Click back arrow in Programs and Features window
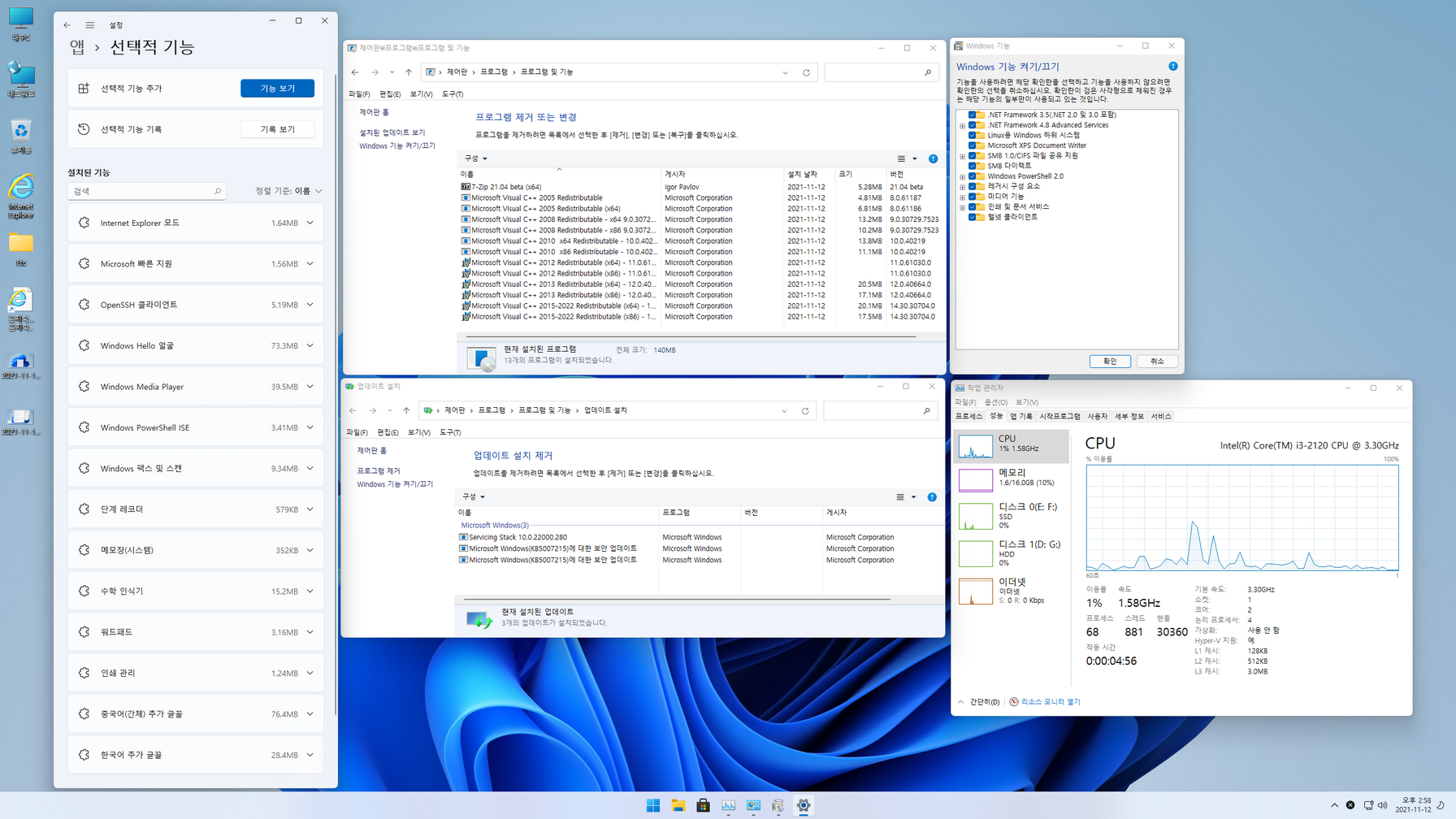Screen dimensions: 1456x819 [x=355, y=72]
